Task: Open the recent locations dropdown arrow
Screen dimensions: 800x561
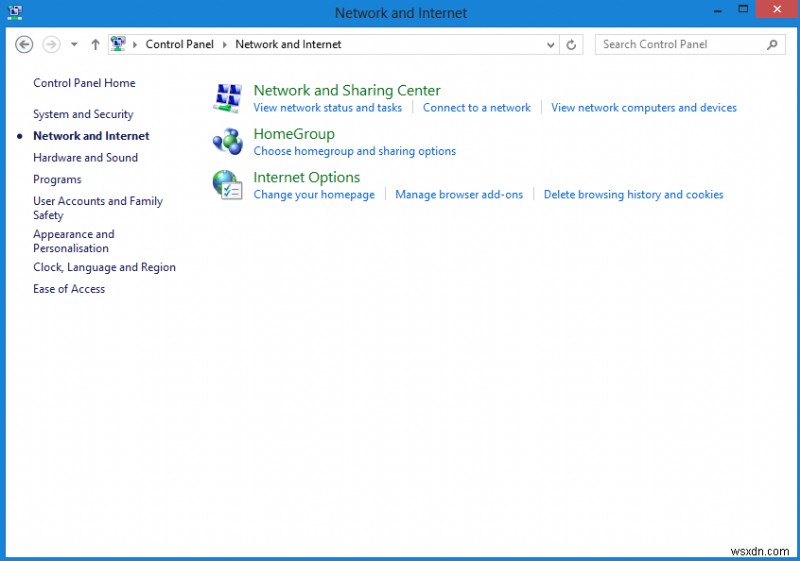Action: [74, 44]
